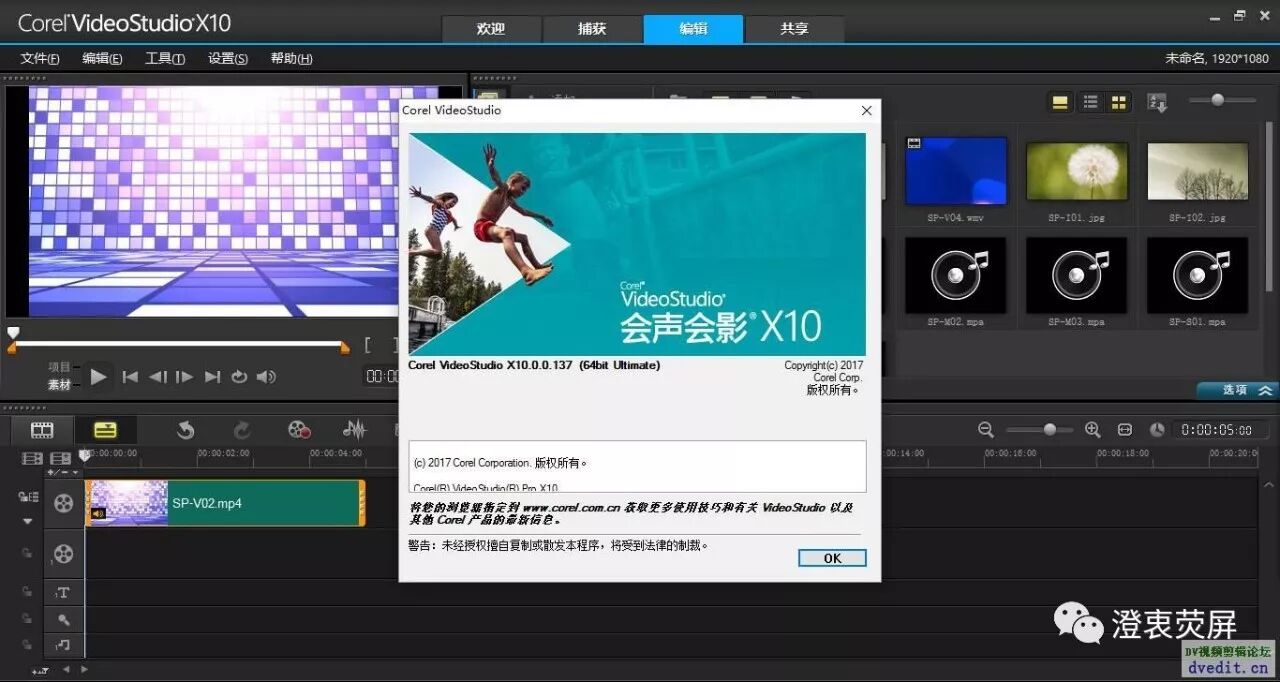Click OK in the About dialog
This screenshot has width=1280, height=682.
pos(832,558)
